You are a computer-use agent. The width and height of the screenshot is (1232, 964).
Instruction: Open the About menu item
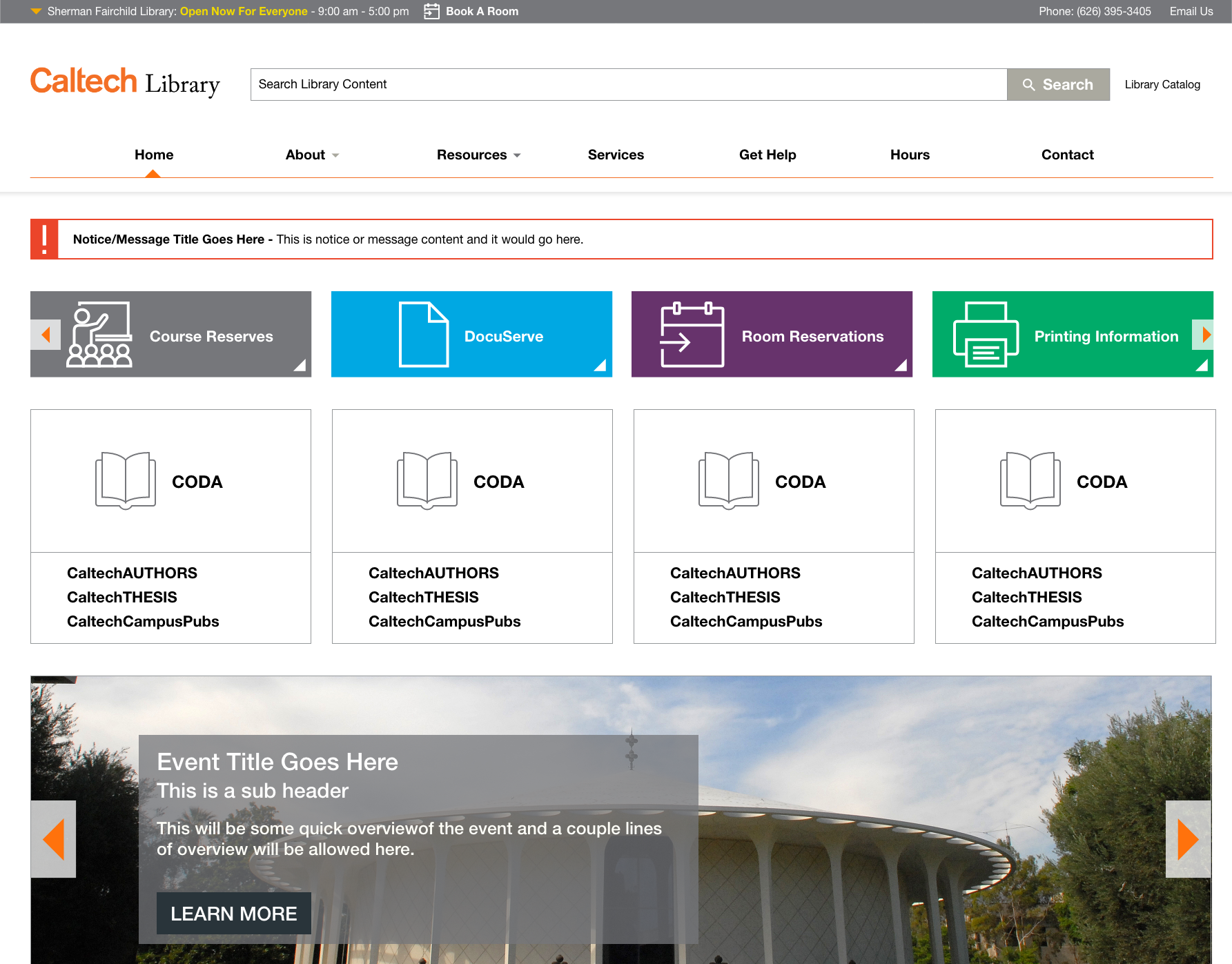click(305, 155)
